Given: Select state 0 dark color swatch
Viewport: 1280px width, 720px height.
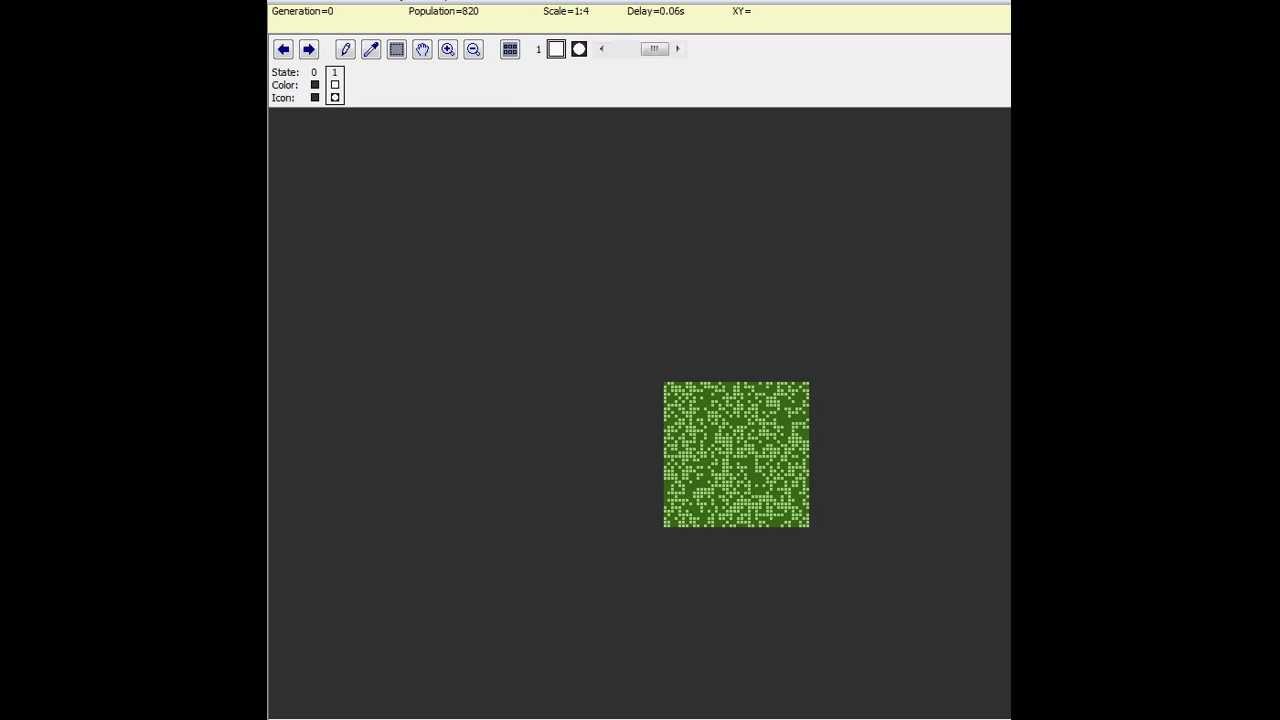Looking at the screenshot, I should click(x=314, y=85).
